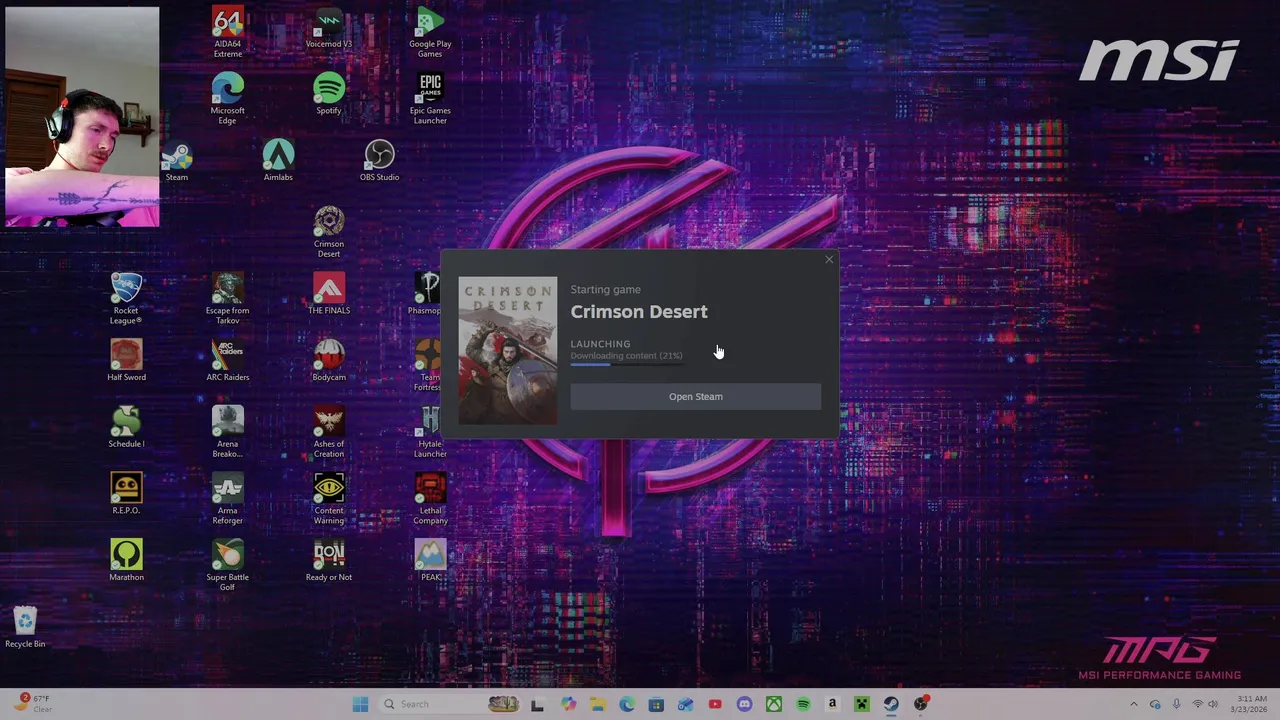The height and width of the screenshot is (720, 1280).
Task: Click Open Steam button in launch dialog
Action: pos(695,396)
